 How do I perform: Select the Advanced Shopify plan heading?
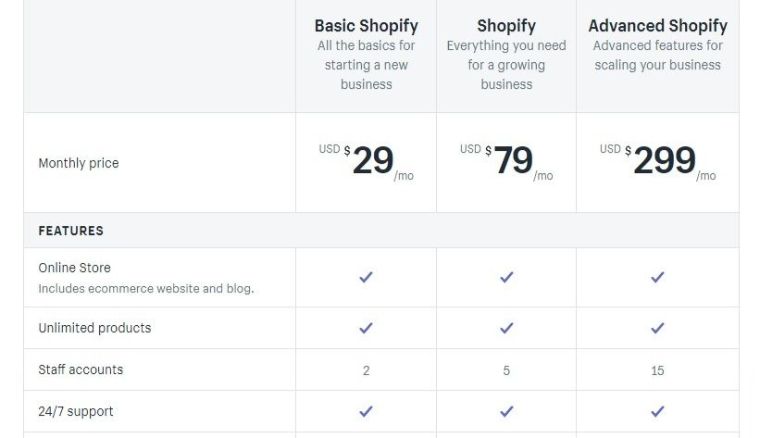[657, 26]
